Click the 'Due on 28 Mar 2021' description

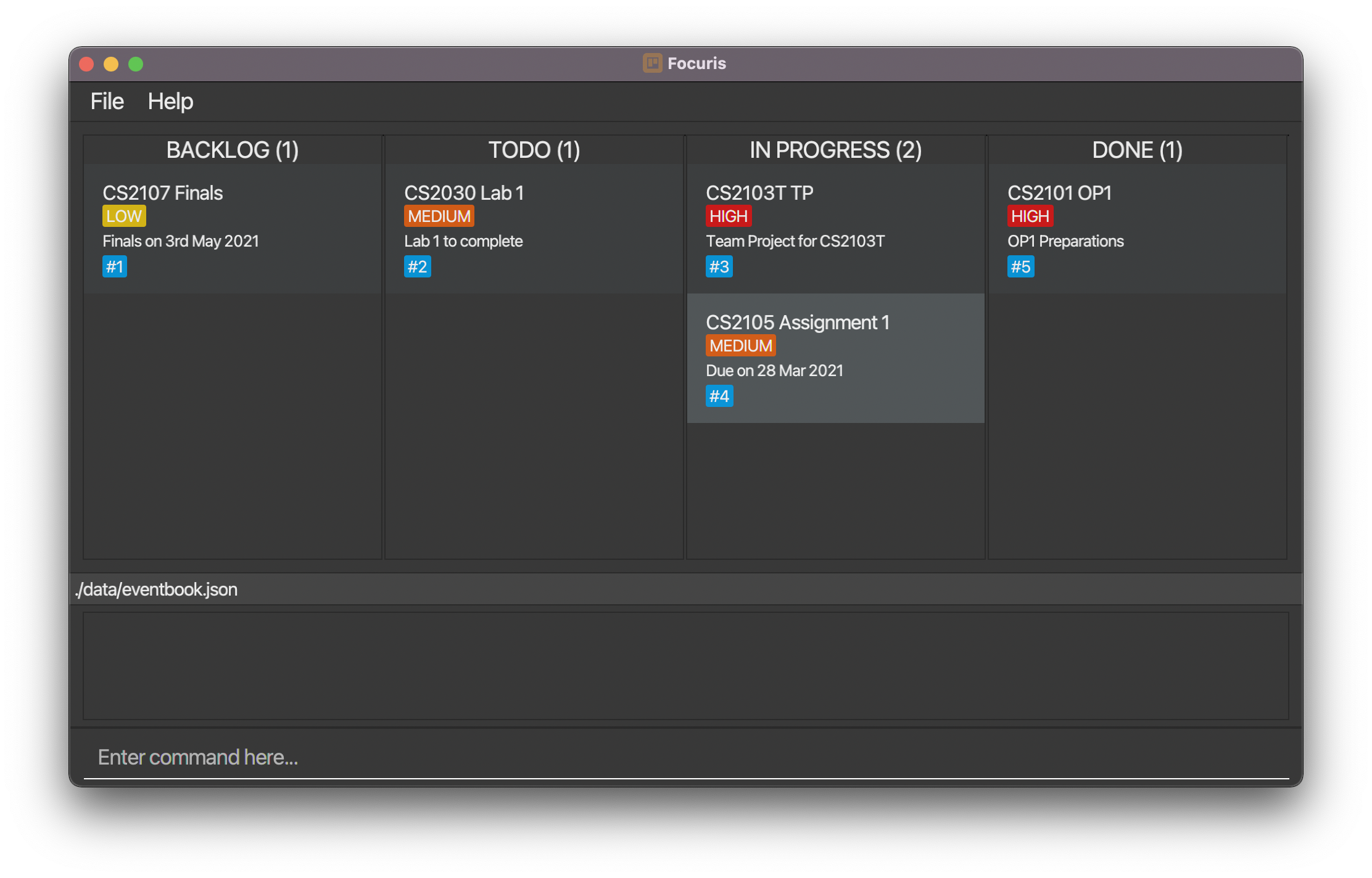[774, 371]
